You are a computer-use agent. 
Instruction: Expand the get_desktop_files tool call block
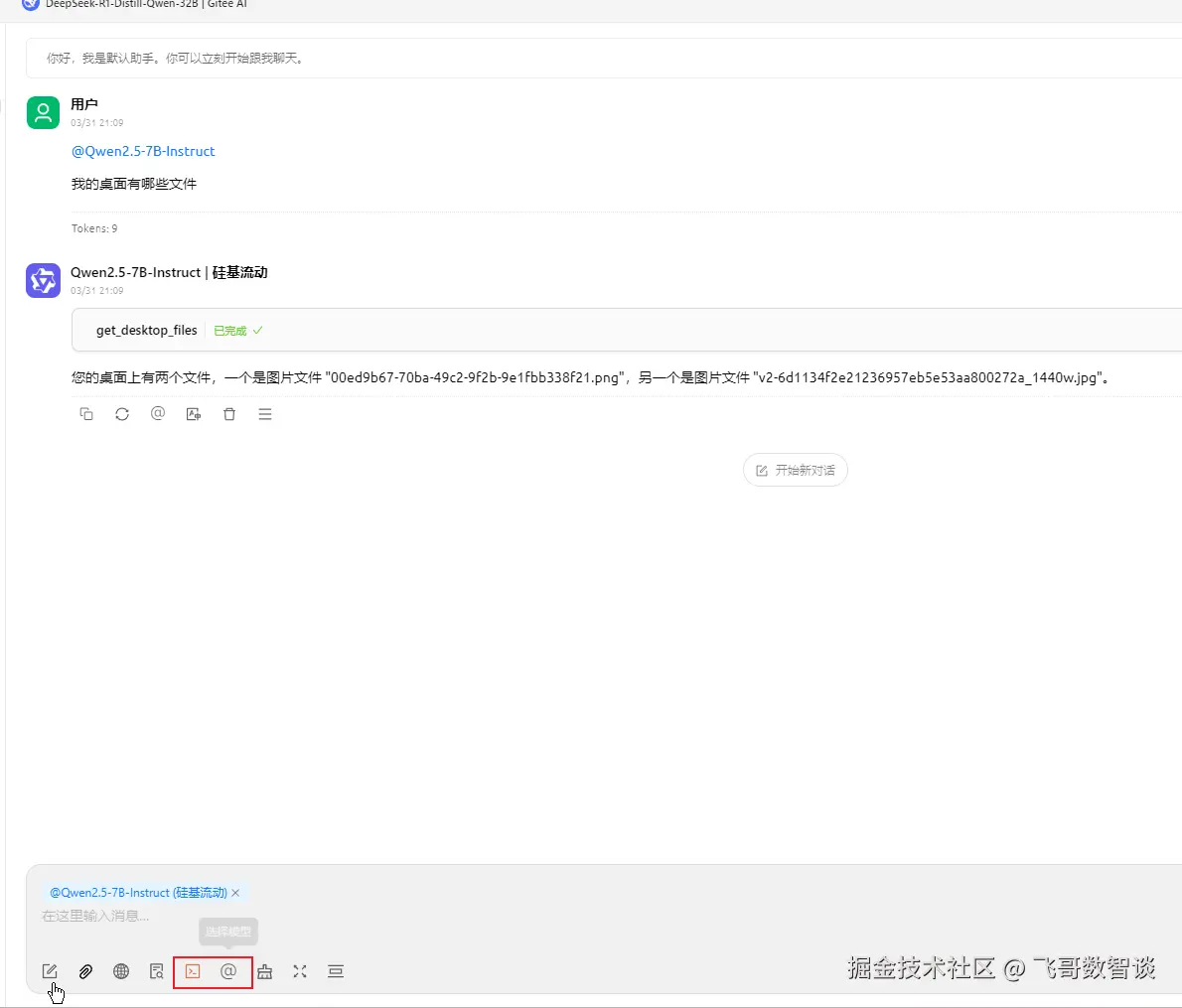coord(627,331)
